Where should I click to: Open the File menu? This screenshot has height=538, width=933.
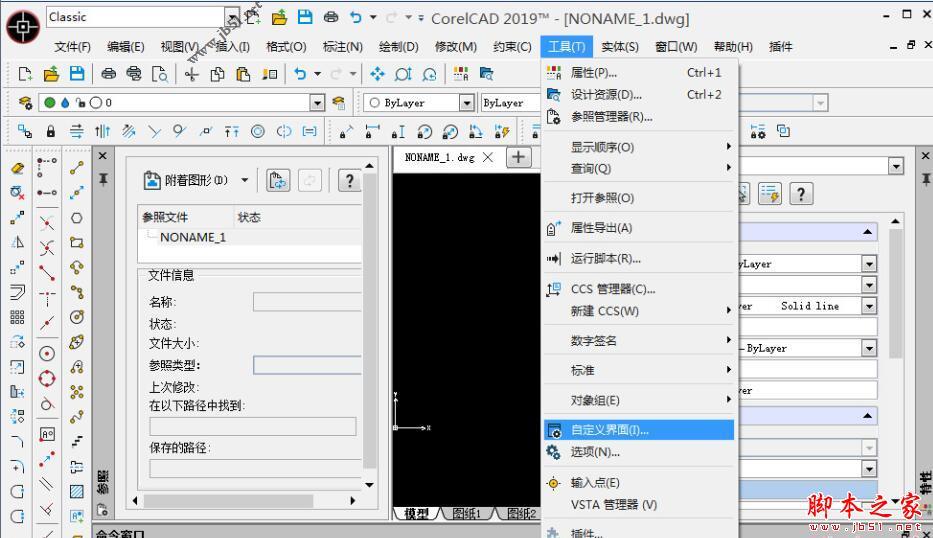(x=73, y=46)
